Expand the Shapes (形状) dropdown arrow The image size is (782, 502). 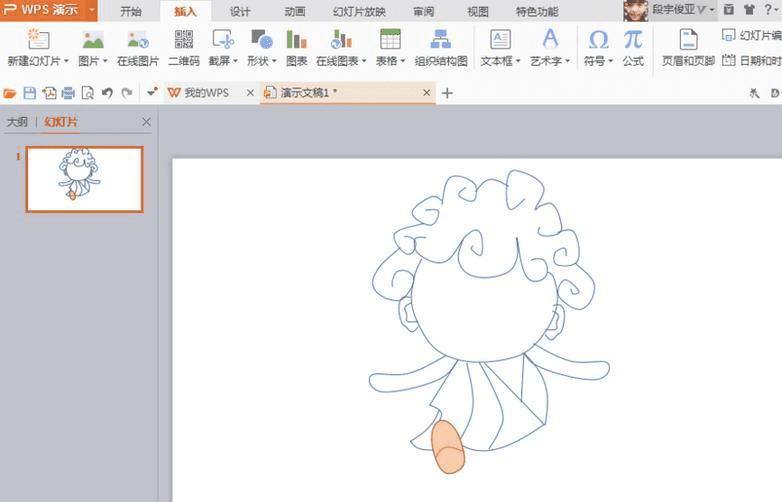click(x=274, y=61)
